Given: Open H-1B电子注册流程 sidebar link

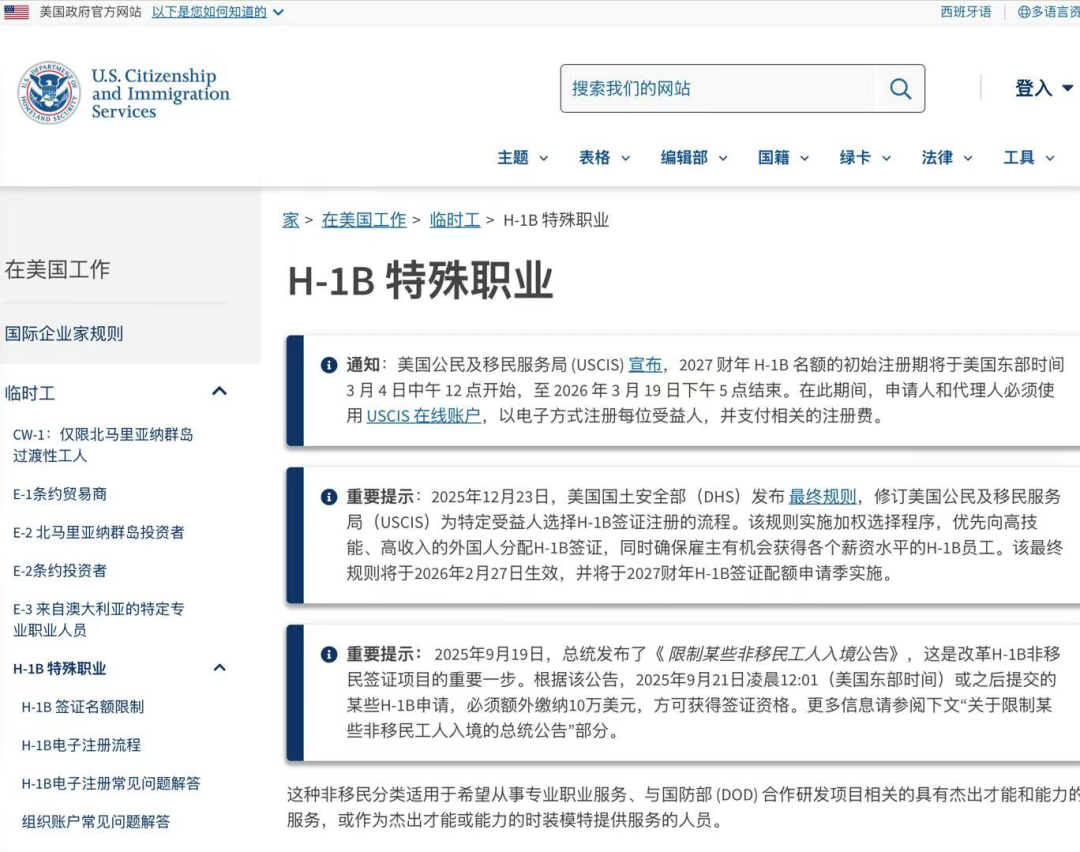Looking at the screenshot, I should point(81,745).
